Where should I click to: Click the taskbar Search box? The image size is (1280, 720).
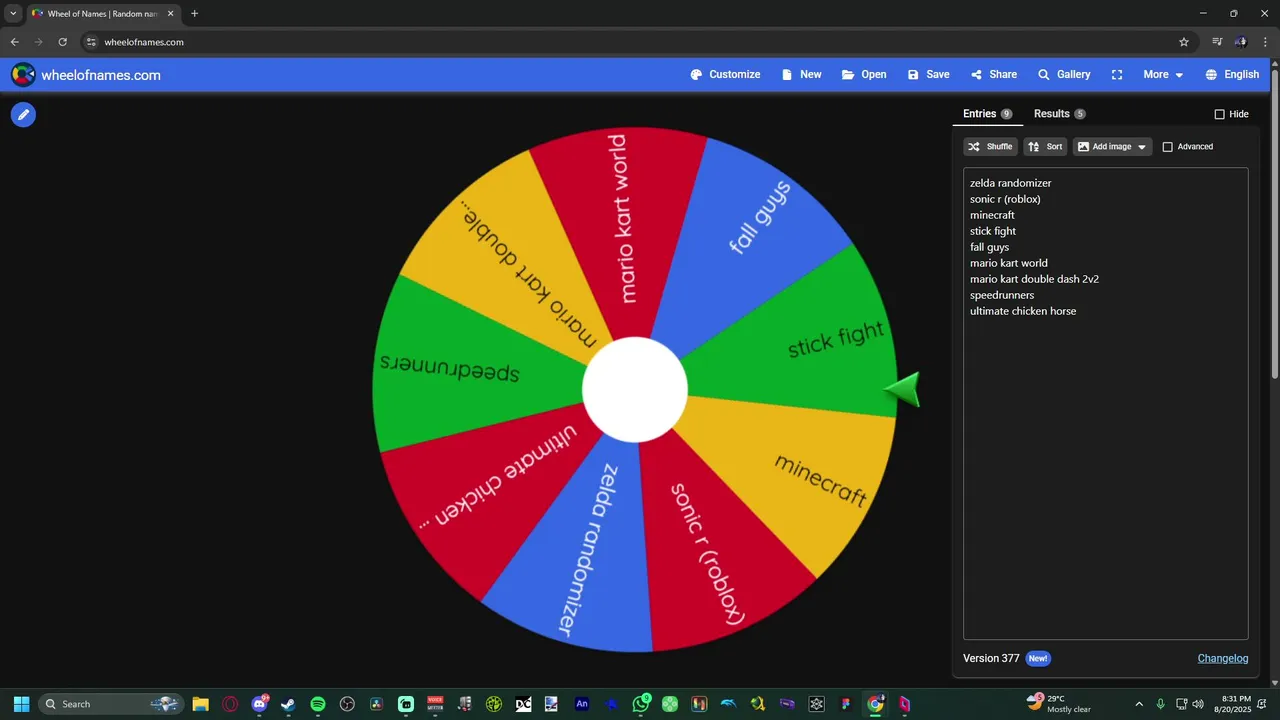pos(111,704)
